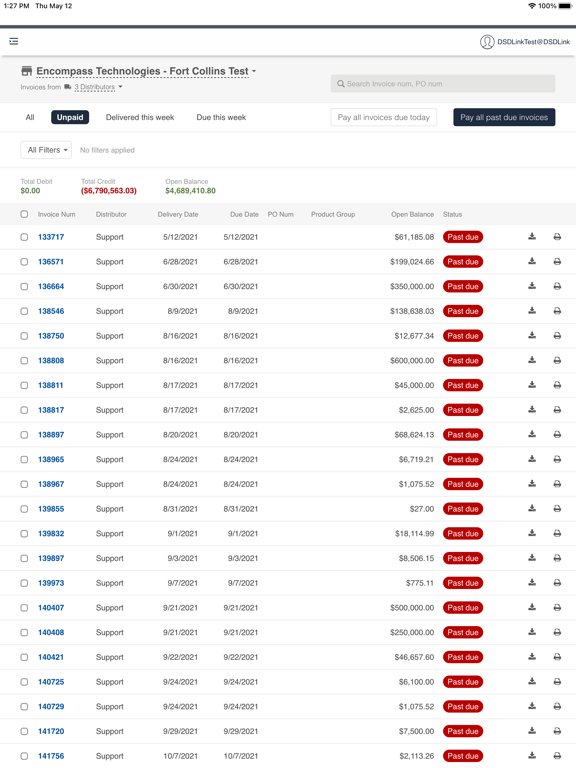Print invoice 136571

(x=557, y=262)
